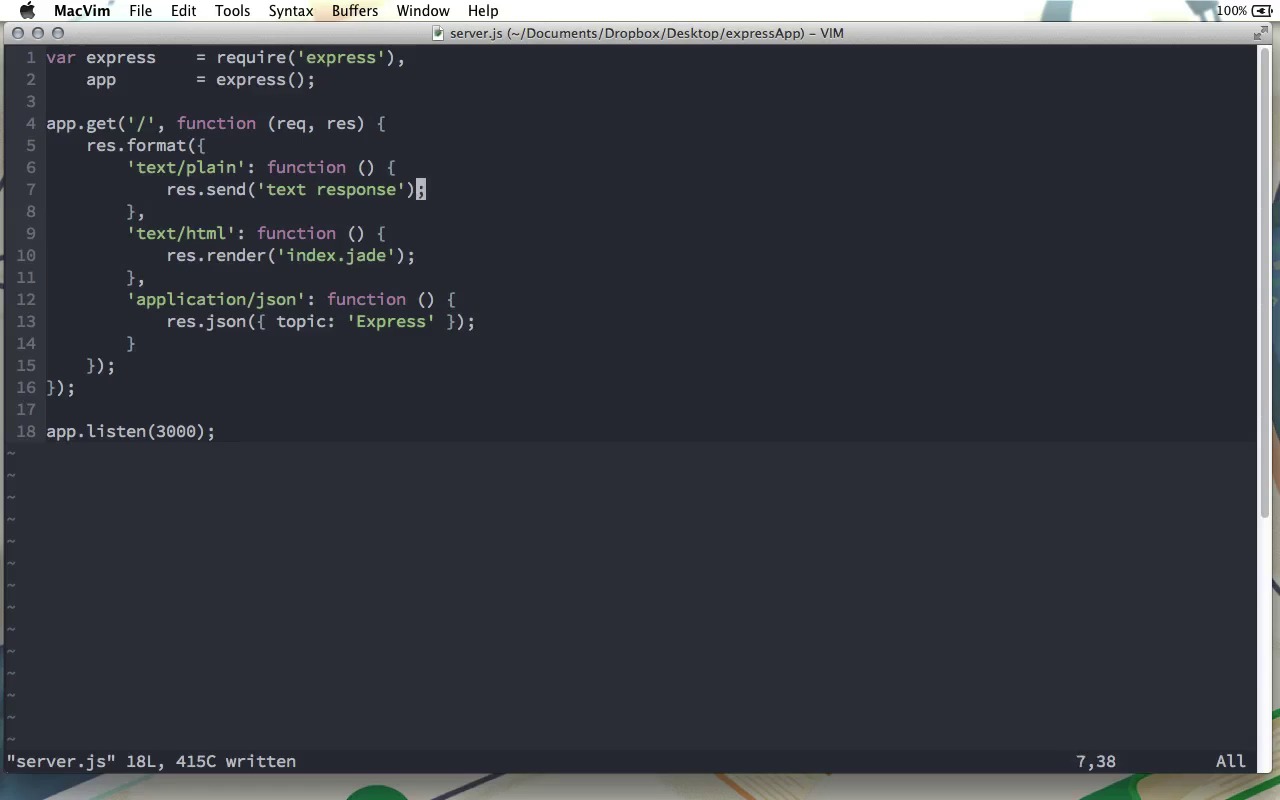Screen dimensions: 1280x800
Task: Click the 'application/json' string
Action: (x=216, y=300)
